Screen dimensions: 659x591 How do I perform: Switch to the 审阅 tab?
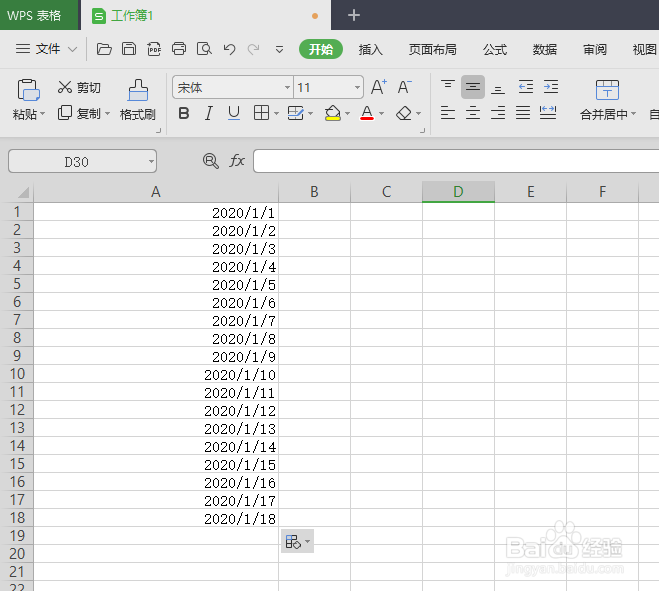tap(595, 50)
